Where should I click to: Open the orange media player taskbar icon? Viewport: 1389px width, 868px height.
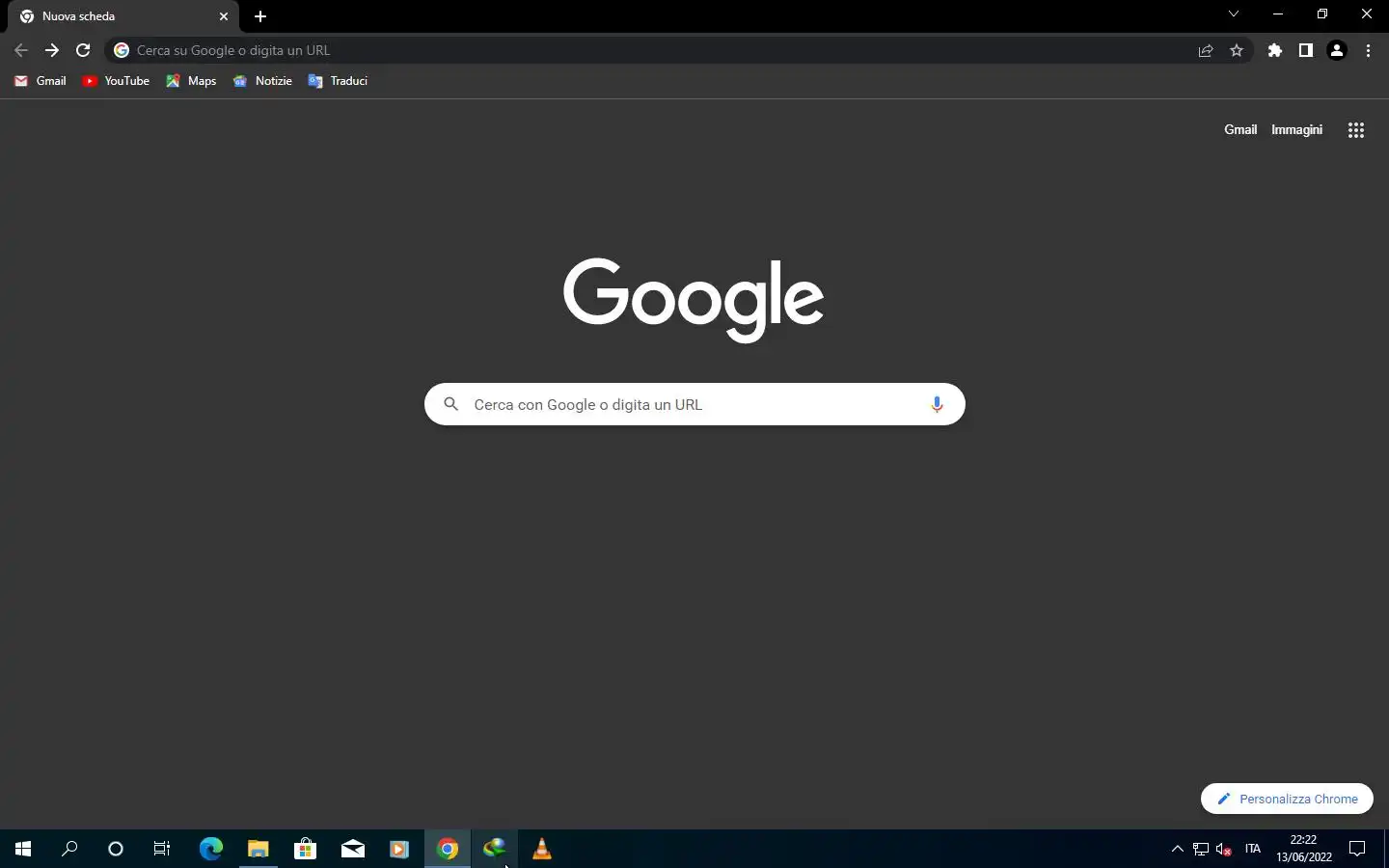tap(399, 849)
